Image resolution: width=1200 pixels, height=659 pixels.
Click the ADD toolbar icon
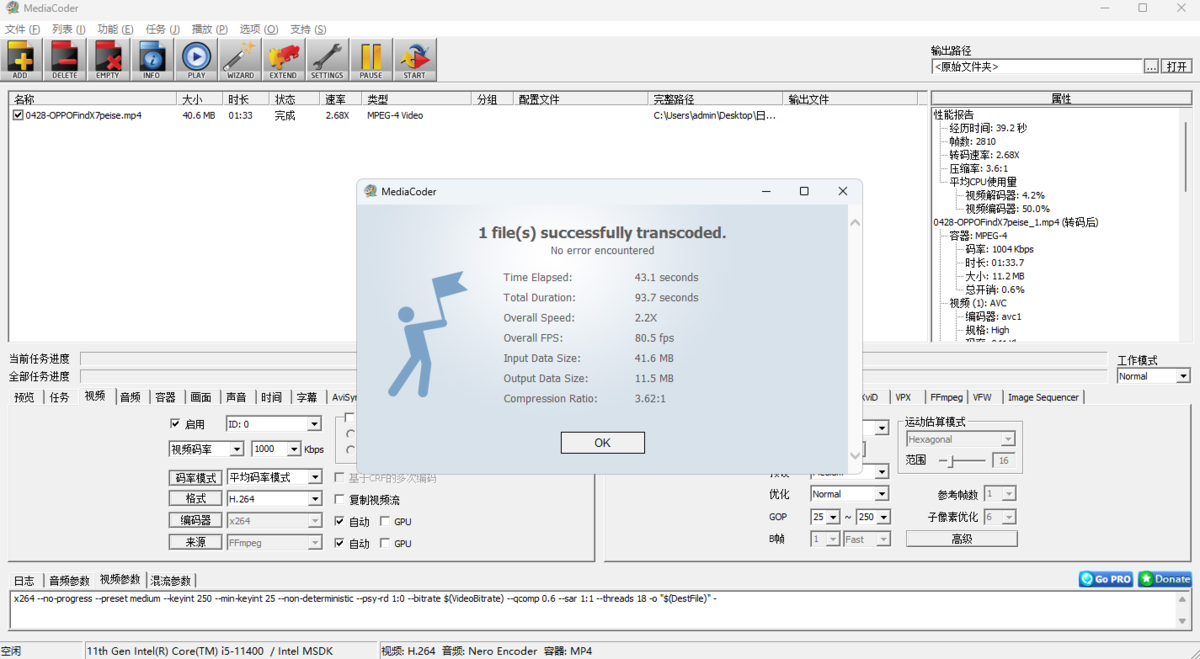click(x=21, y=59)
